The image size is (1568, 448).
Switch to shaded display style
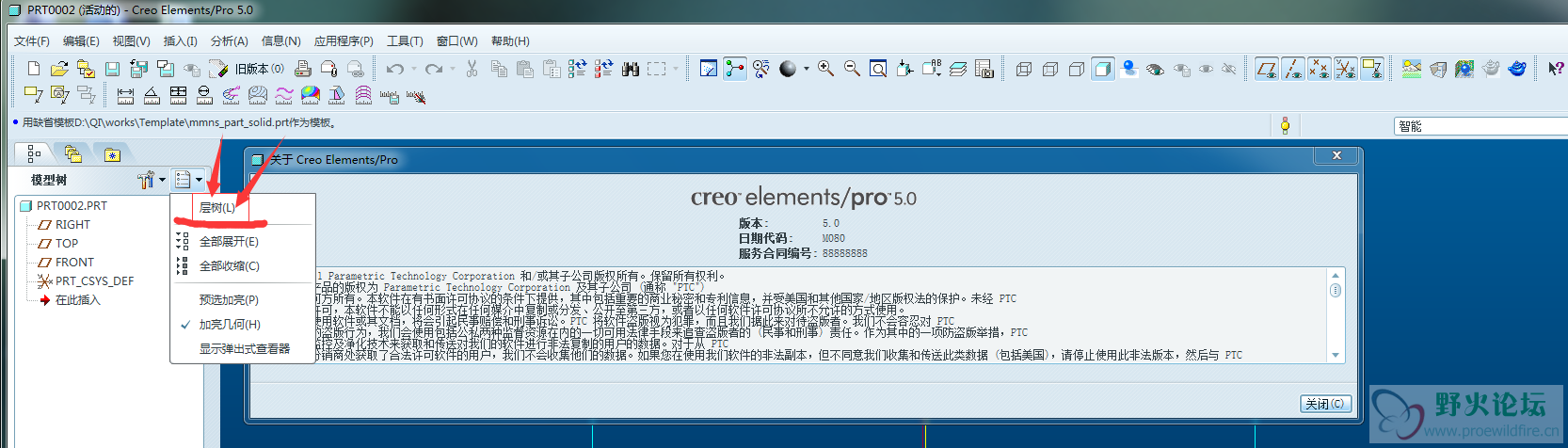pyautogui.click(x=1103, y=69)
